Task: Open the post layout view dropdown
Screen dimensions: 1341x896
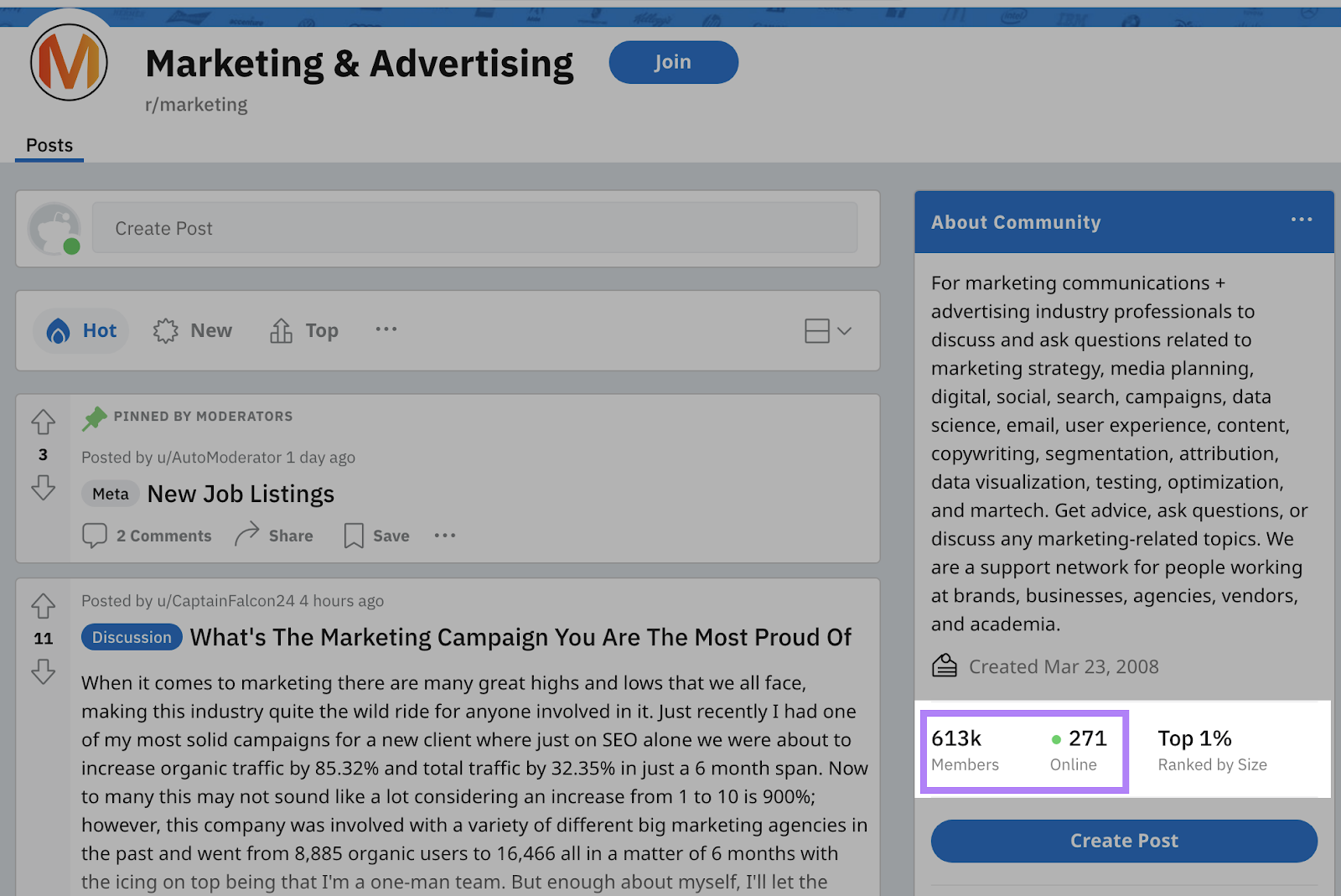Action: point(827,331)
